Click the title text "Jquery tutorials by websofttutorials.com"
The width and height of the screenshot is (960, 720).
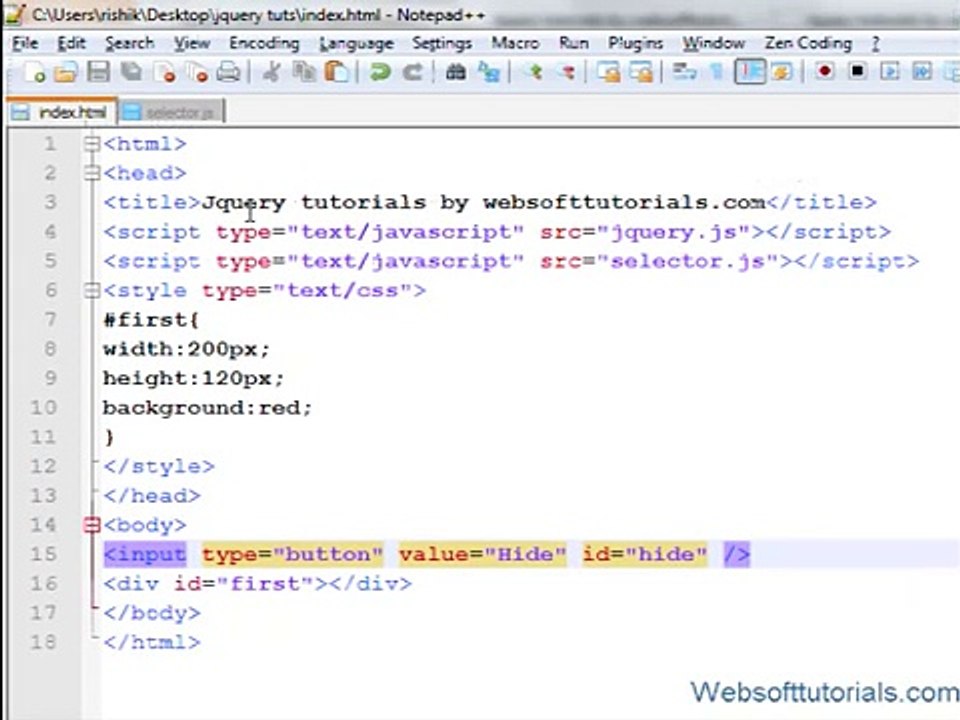point(483,203)
